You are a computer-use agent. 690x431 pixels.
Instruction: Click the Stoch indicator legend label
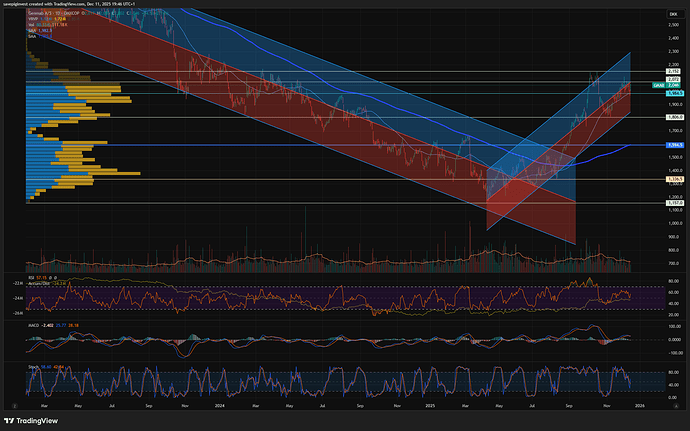(33, 367)
